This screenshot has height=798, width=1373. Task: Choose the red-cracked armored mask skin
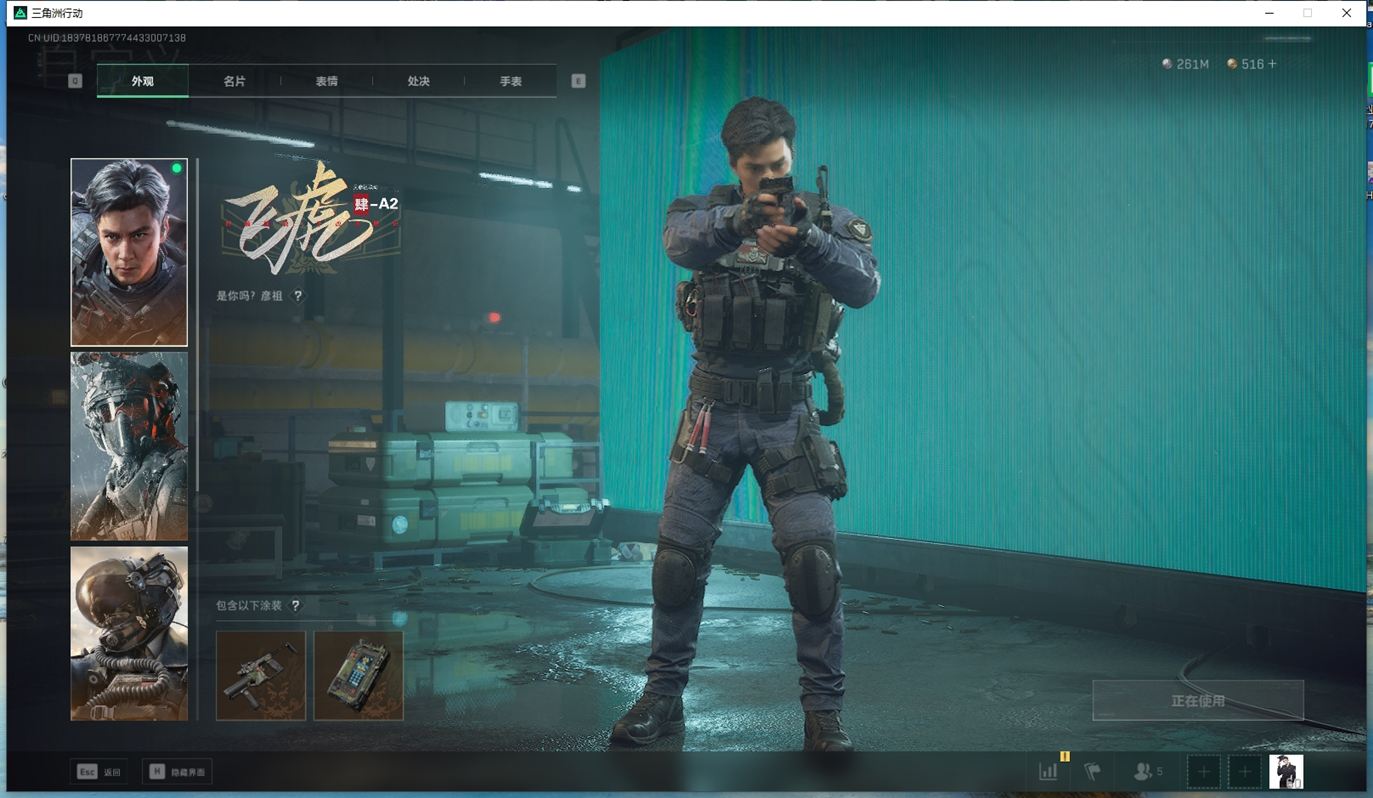tap(129, 446)
